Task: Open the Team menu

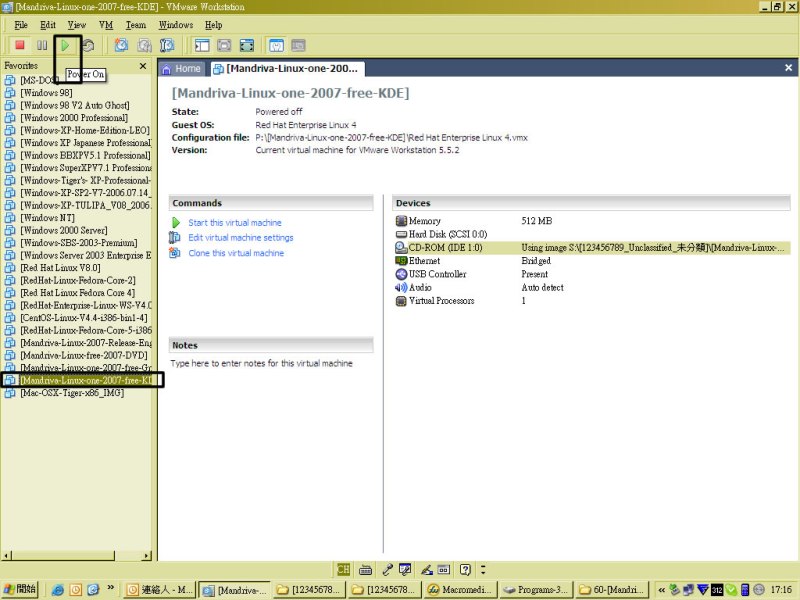Action: pos(136,25)
